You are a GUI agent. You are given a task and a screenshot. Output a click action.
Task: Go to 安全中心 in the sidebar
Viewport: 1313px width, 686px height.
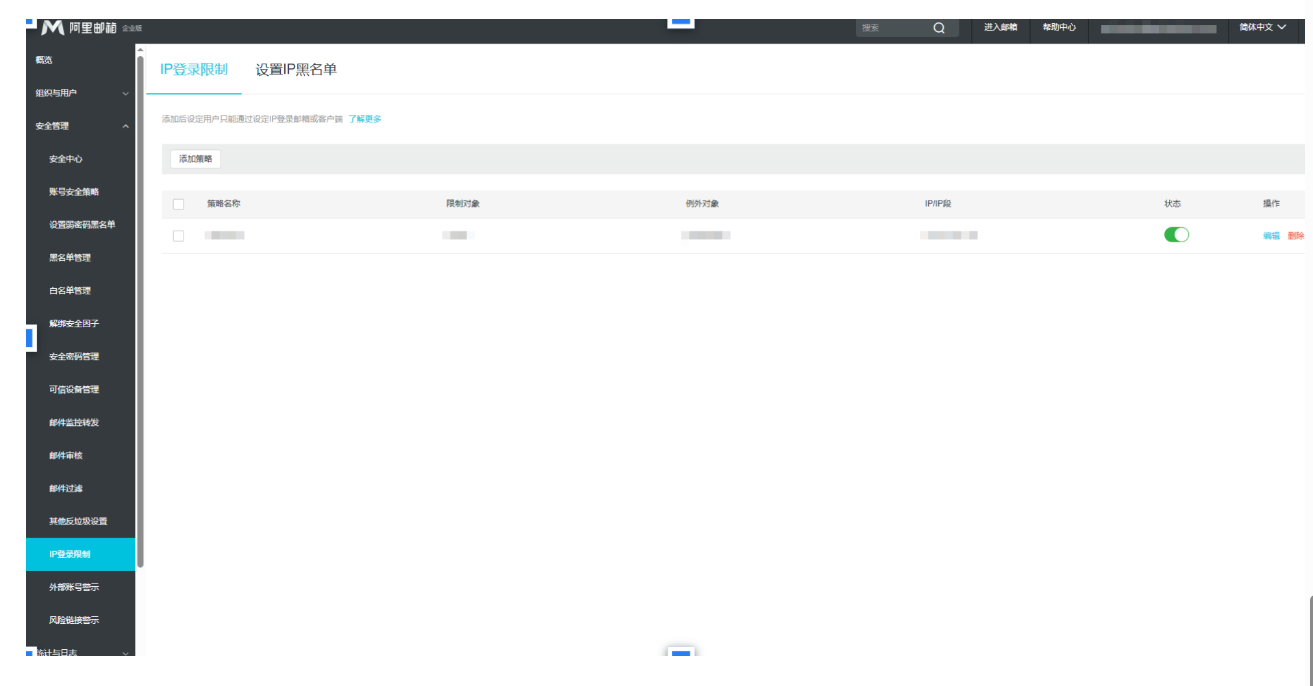[66, 159]
